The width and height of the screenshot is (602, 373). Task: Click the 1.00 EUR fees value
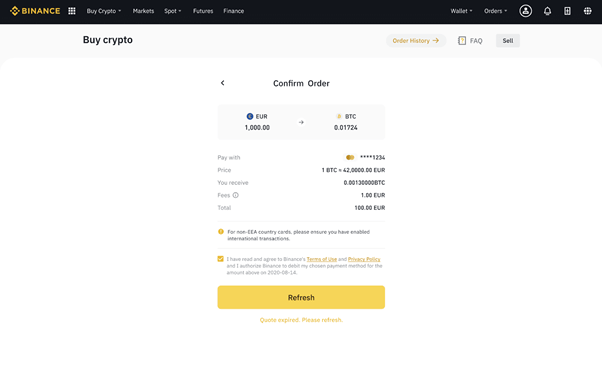pos(372,195)
